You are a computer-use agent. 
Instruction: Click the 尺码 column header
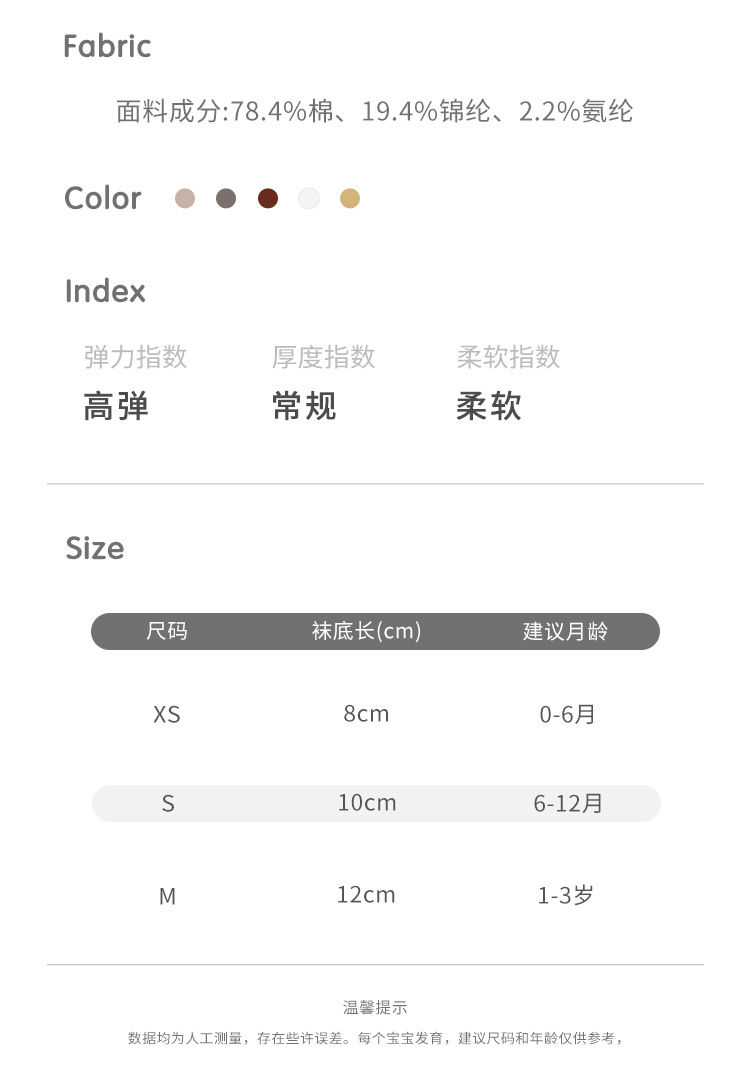pyautogui.click(x=167, y=631)
